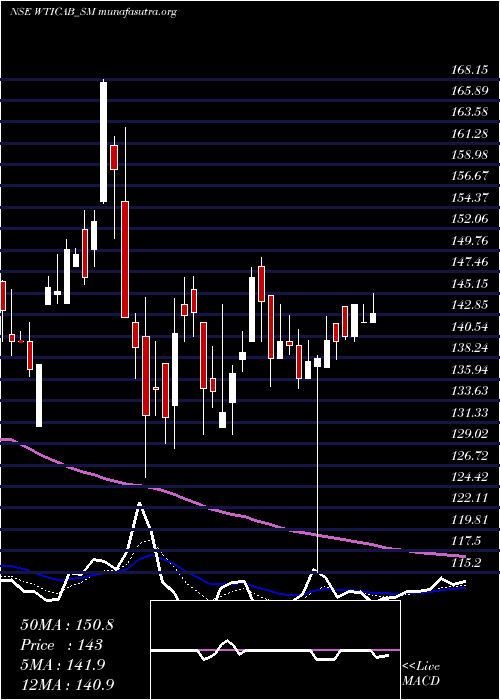500x700 pixels.
Task: Click the 5MA : 141.9 indicator text
Action: pyautogui.click(x=63, y=665)
